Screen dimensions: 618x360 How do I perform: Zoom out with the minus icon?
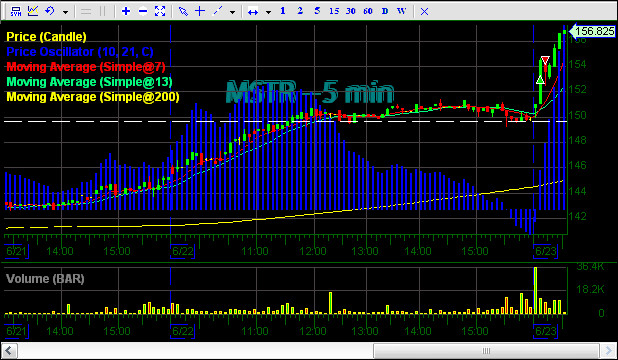coord(143,11)
